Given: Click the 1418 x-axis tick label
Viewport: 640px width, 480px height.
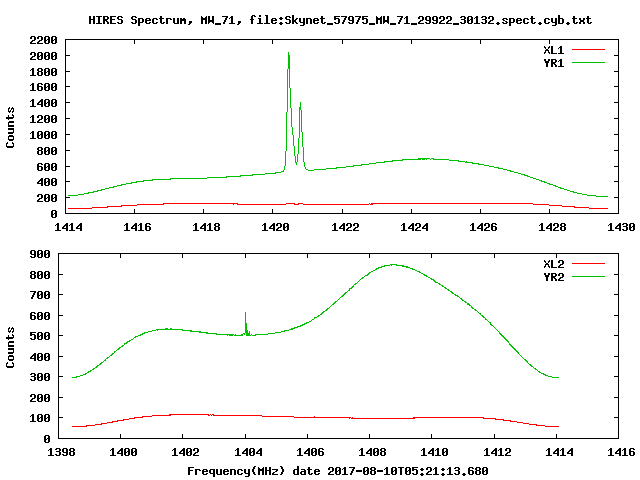Looking at the screenshot, I should click(206, 227).
